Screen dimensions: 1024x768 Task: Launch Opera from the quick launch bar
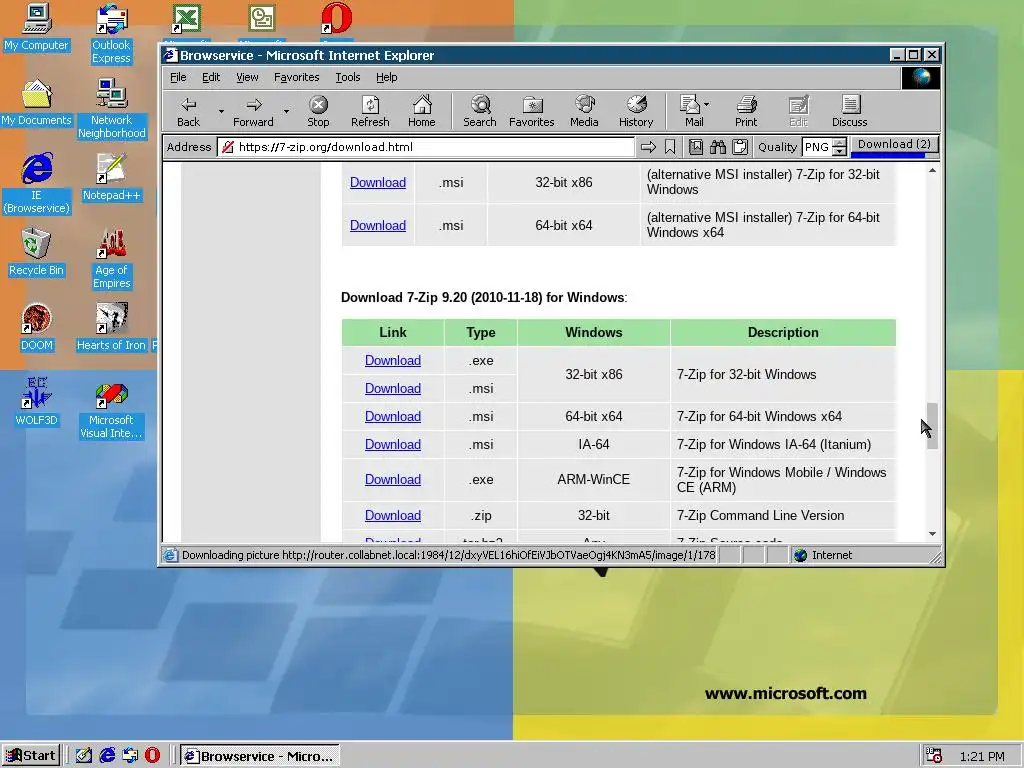(152, 756)
